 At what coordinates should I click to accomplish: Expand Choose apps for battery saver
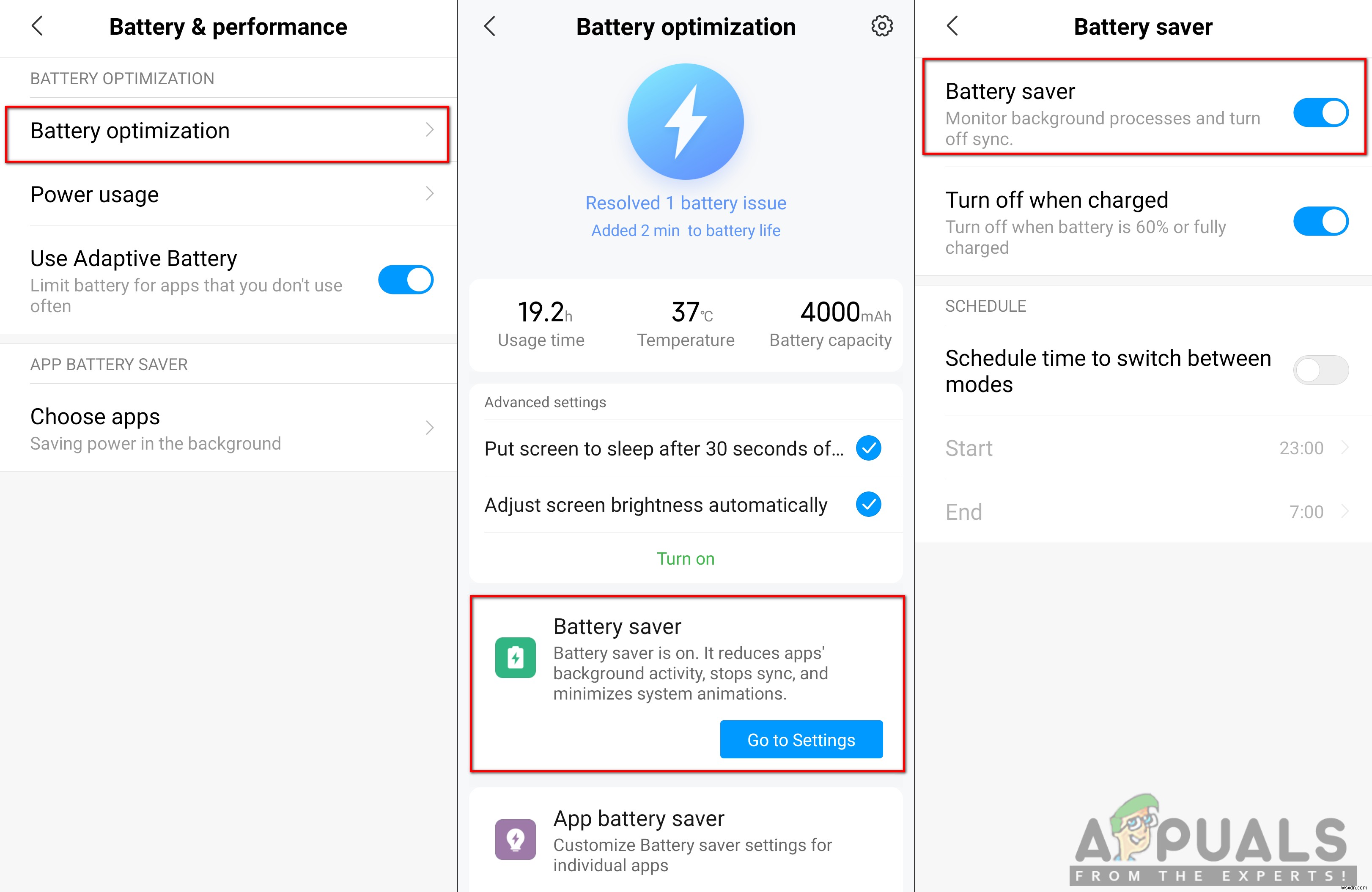230,428
